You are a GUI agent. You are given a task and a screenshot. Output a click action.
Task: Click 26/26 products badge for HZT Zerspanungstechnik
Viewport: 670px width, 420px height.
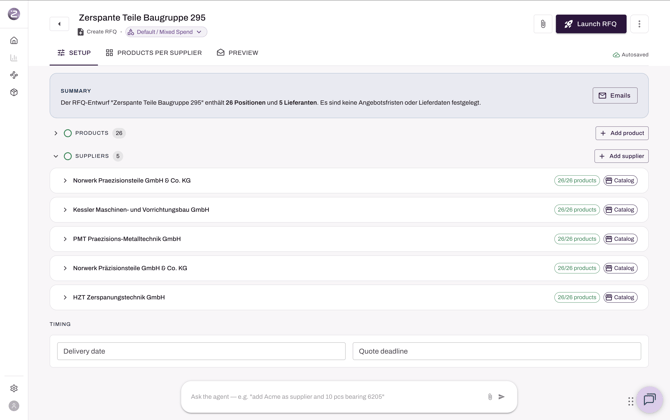click(577, 297)
